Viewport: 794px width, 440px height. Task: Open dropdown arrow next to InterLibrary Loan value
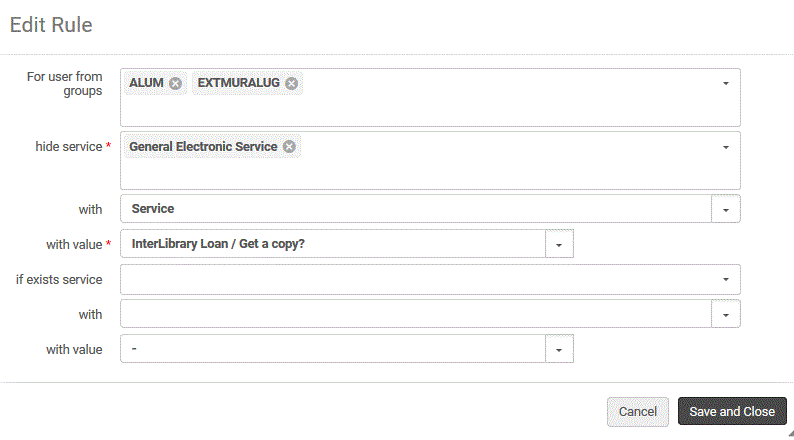tap(559, 244)
